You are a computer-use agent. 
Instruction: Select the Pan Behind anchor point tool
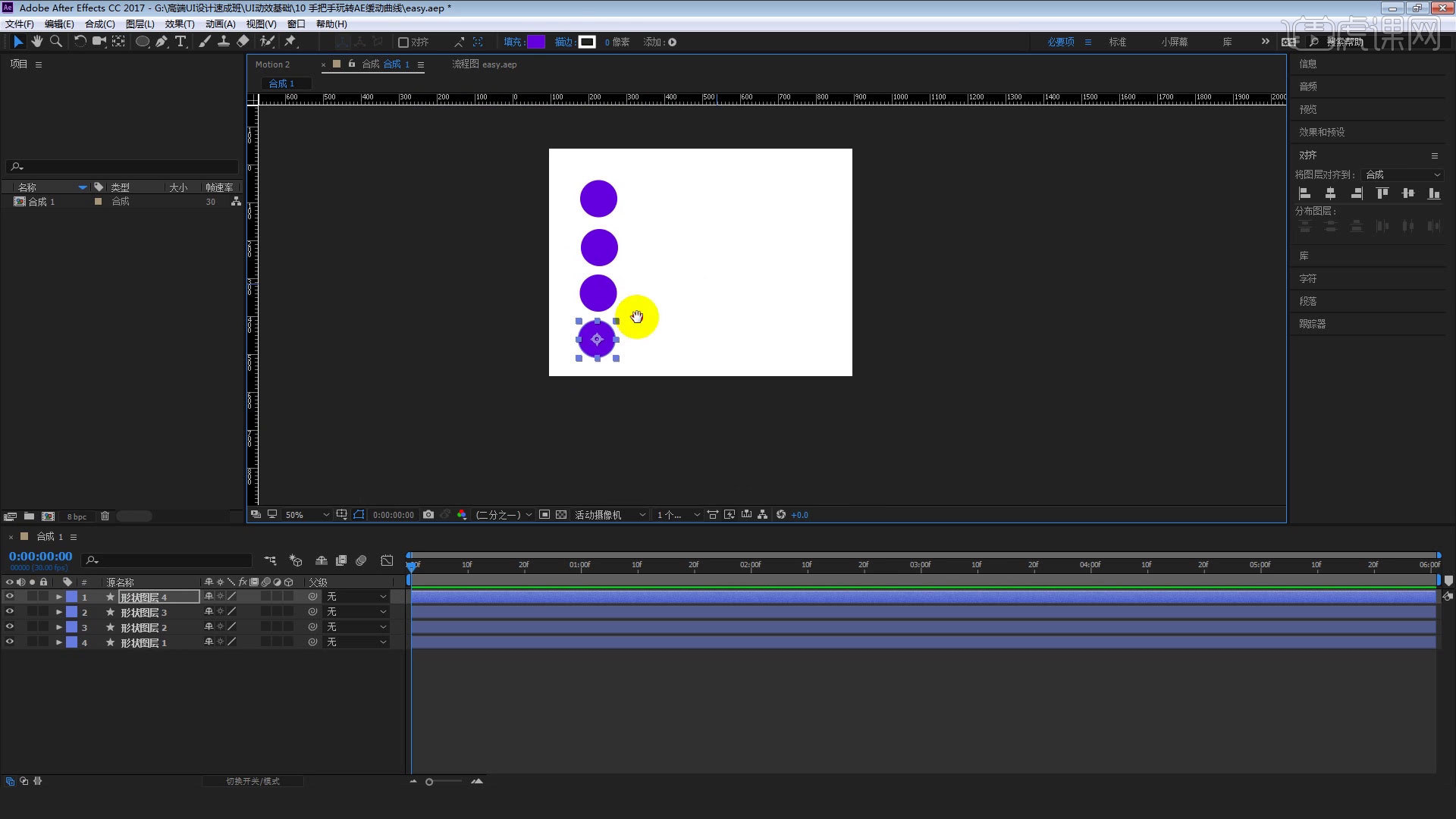pyautogui.click(x=118, y=42)
